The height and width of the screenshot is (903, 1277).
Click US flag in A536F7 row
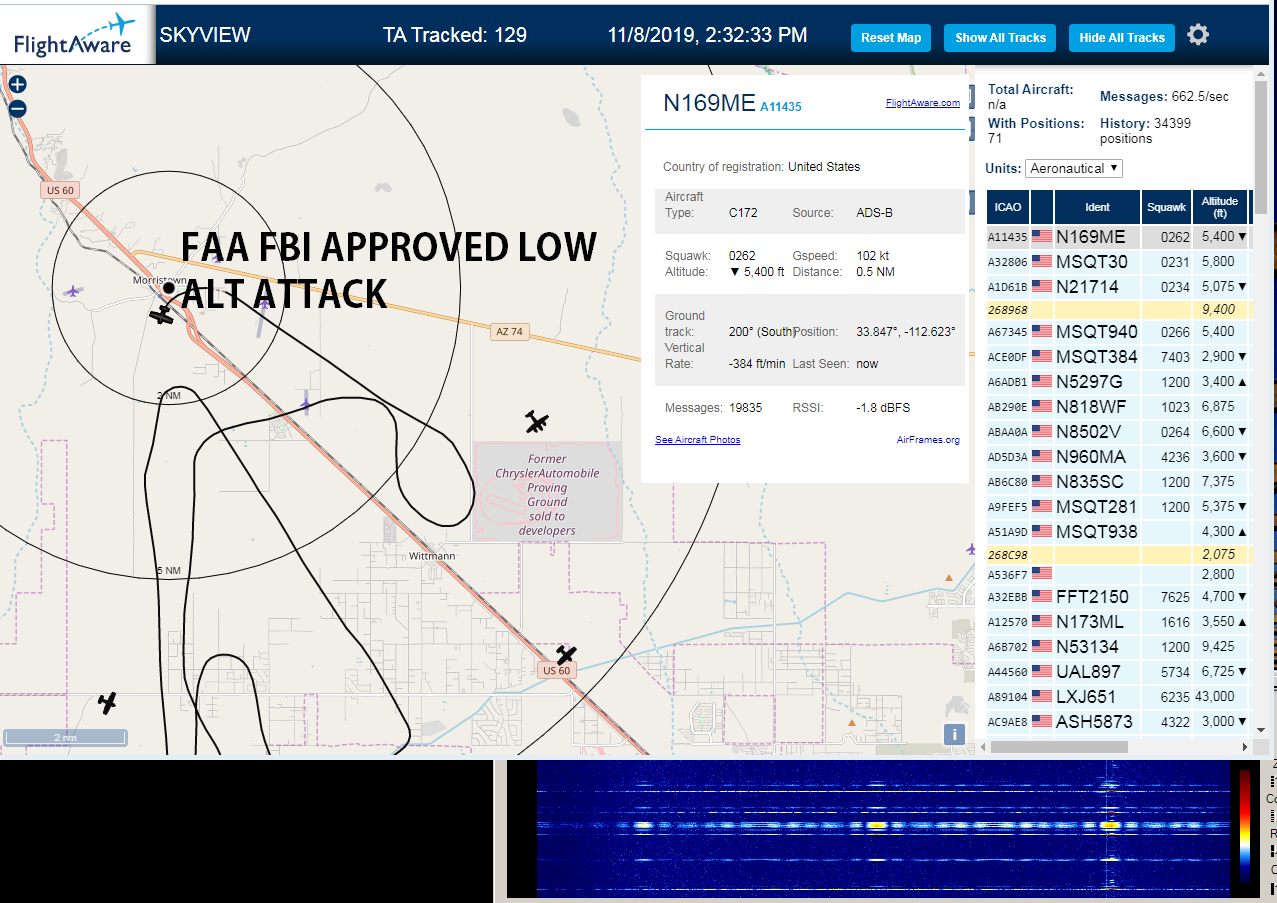[1042, 573]
